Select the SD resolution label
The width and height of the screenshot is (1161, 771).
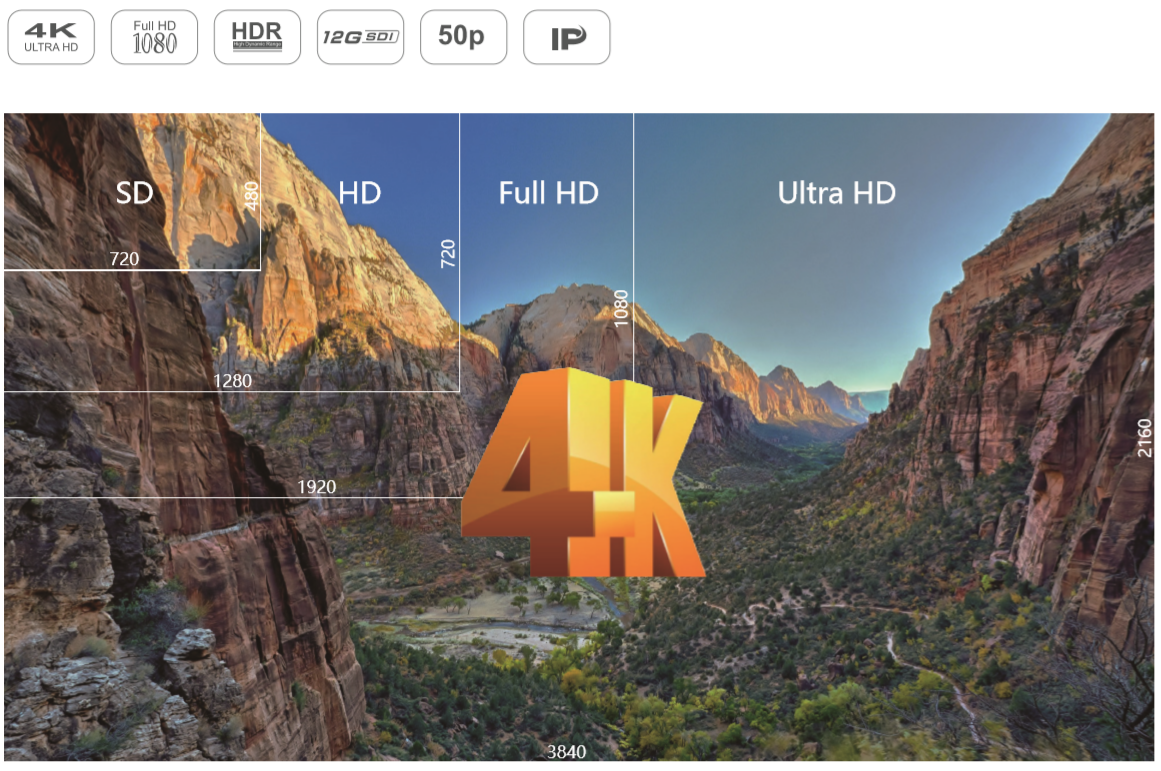(x=134, y=193)
